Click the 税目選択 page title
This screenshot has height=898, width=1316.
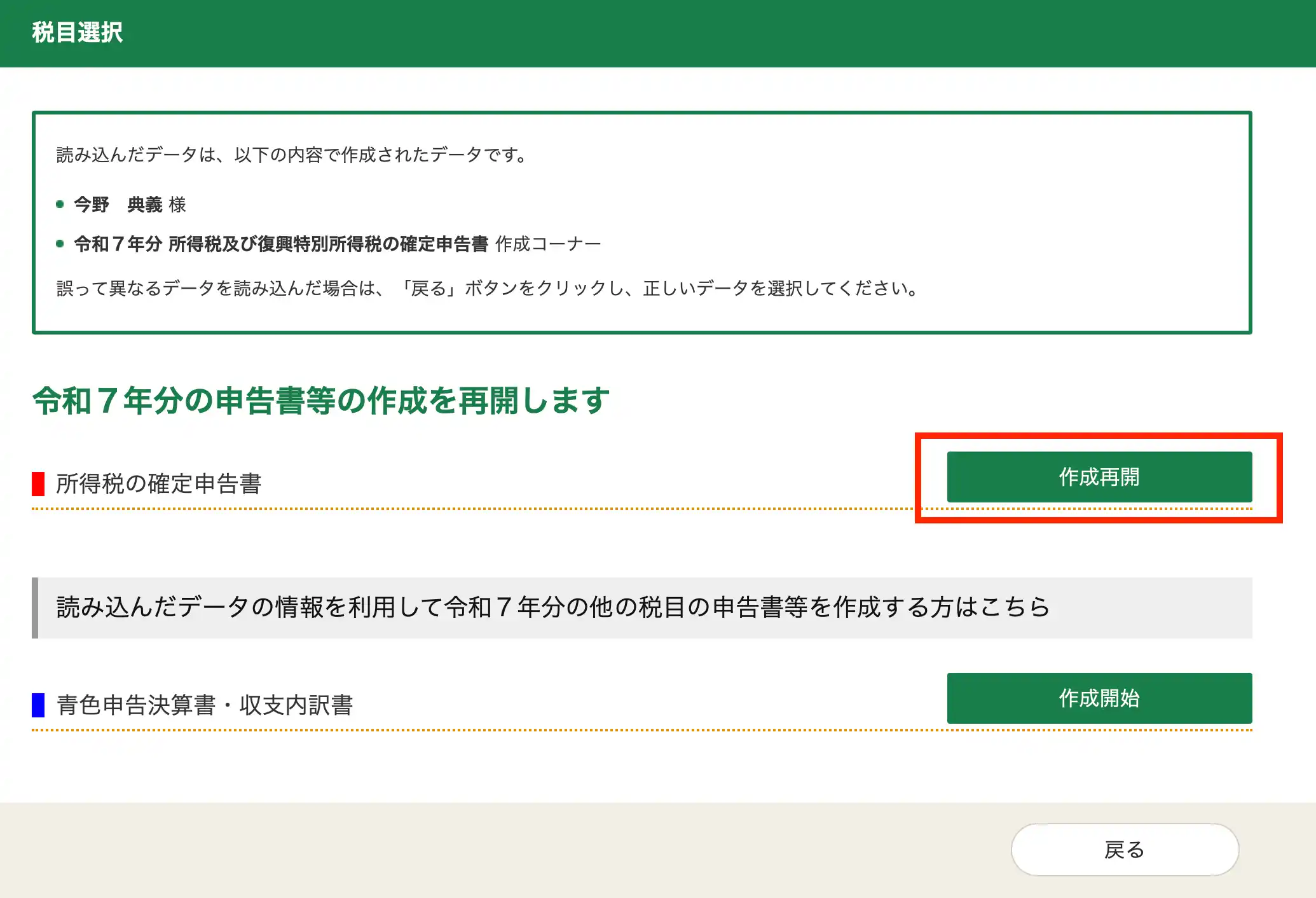click(77, 32)
